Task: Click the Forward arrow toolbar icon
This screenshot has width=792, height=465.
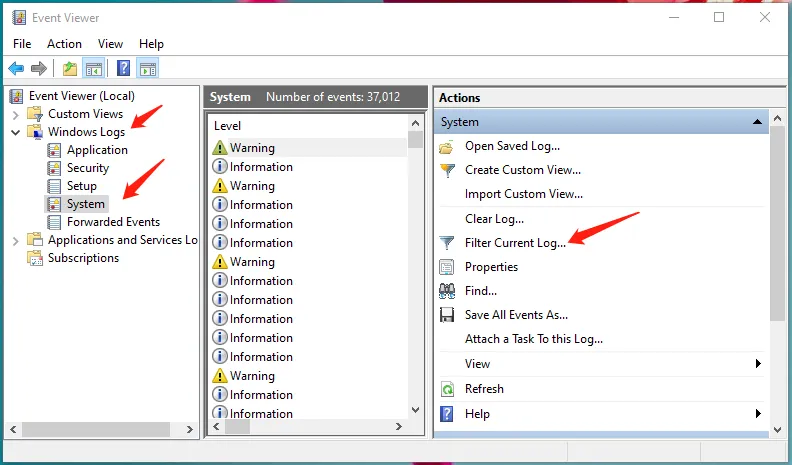Action: (38, 68)
